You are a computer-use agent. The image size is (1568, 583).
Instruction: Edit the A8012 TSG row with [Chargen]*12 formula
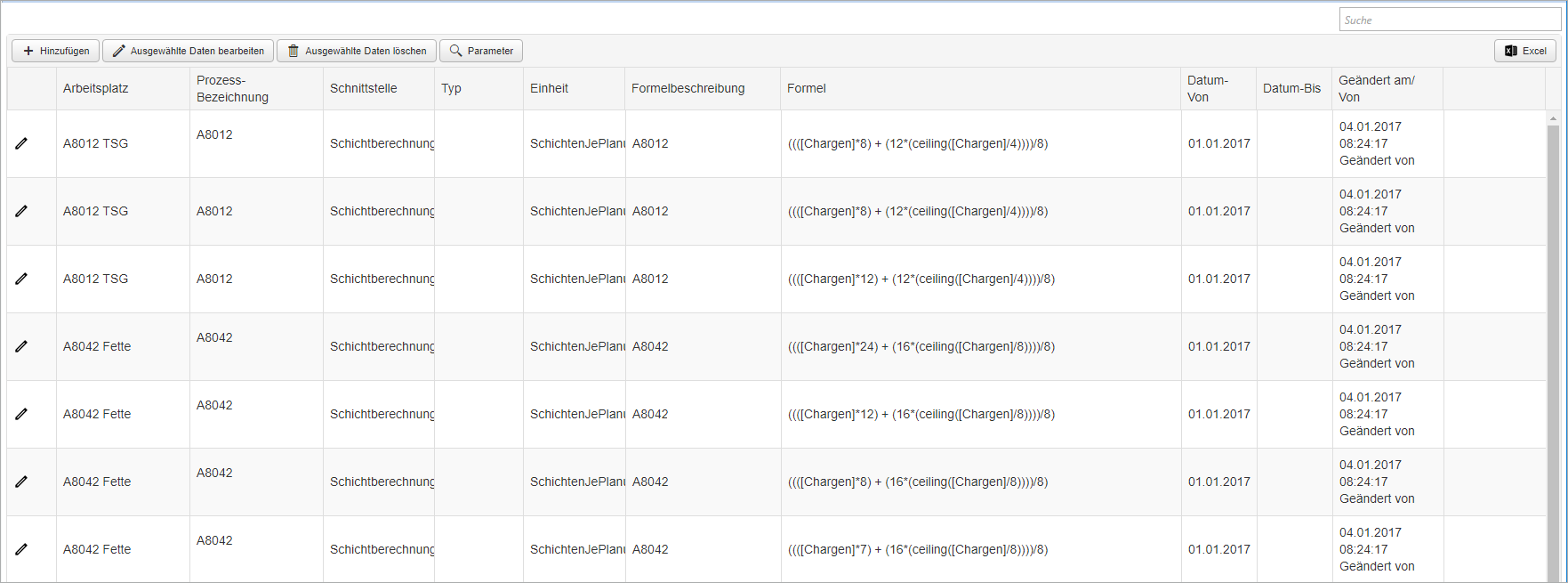[21, 279]
